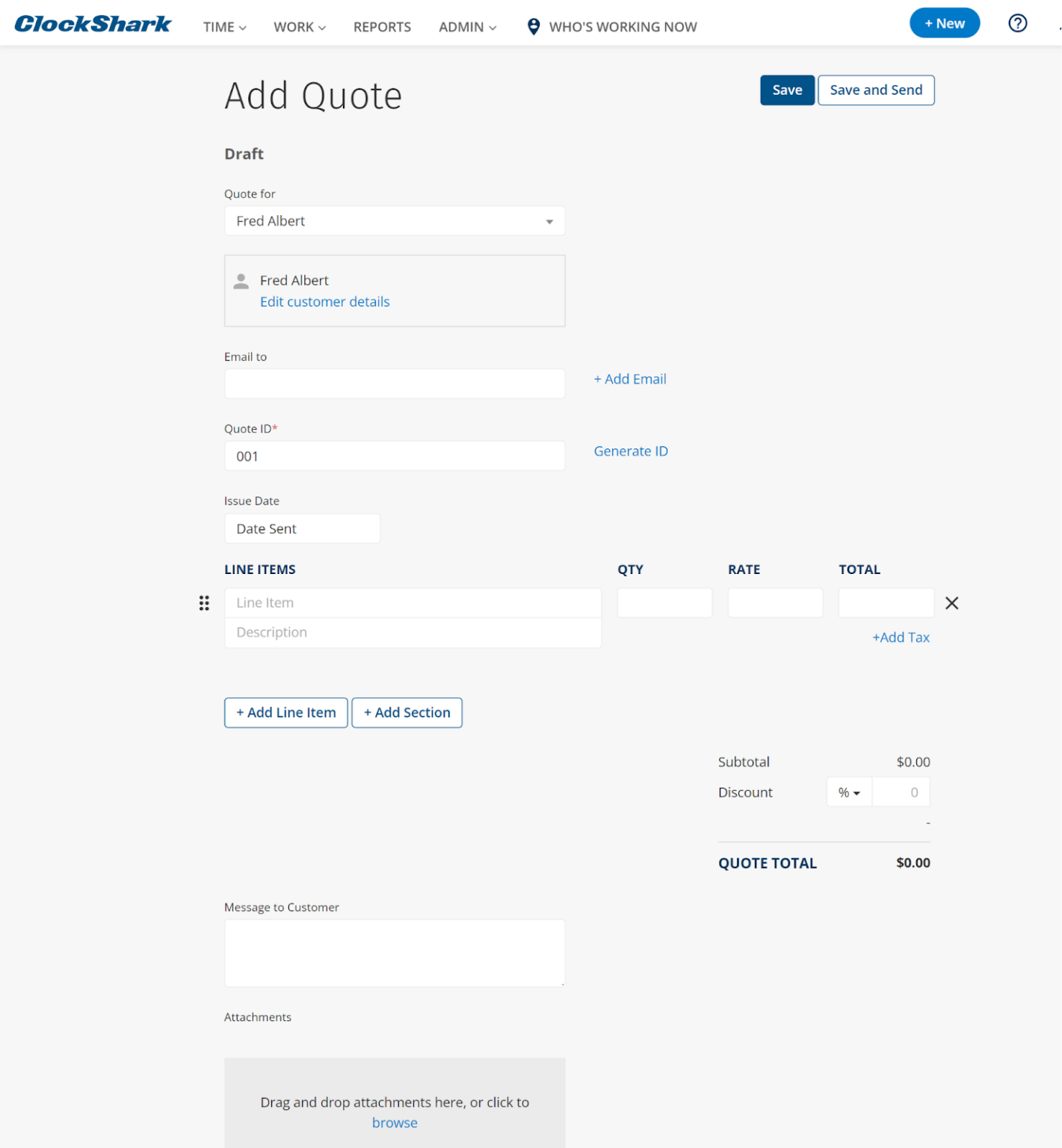1062x1148 pixels.
Task: Expand the TIME menu
Action: point(224,27)
